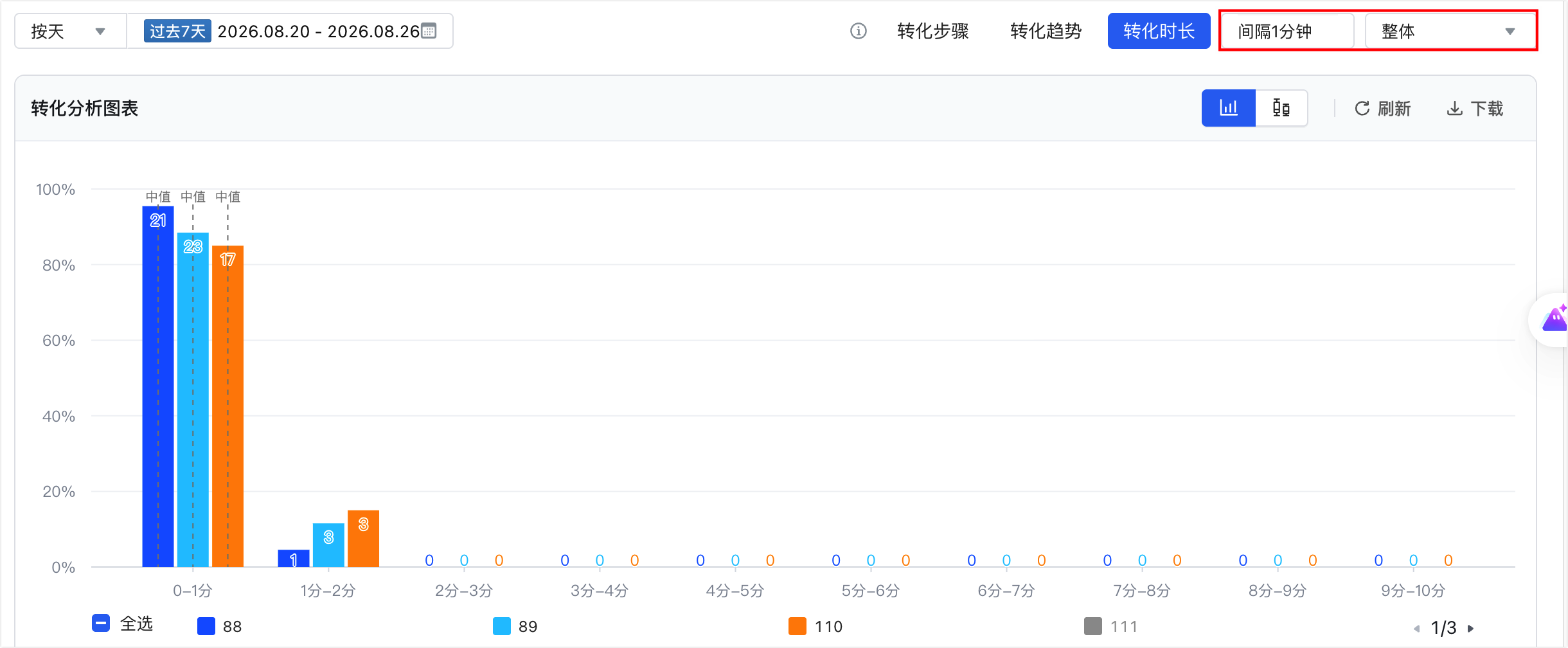Switch to 转化趋势 tab

pyautogui.click(x=1046, y=31)
